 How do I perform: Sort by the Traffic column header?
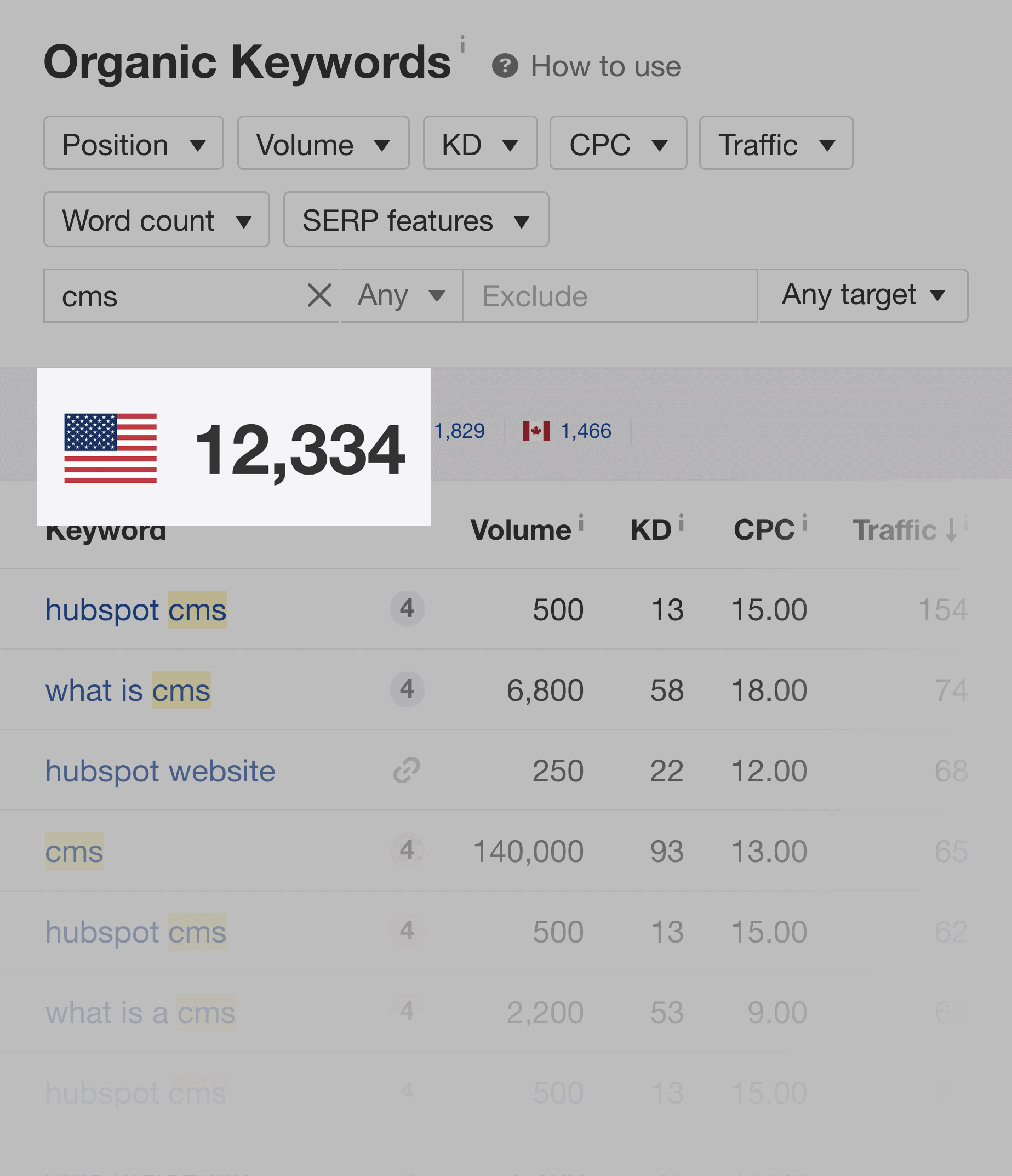pyautogui.click(x=895, y=530)
